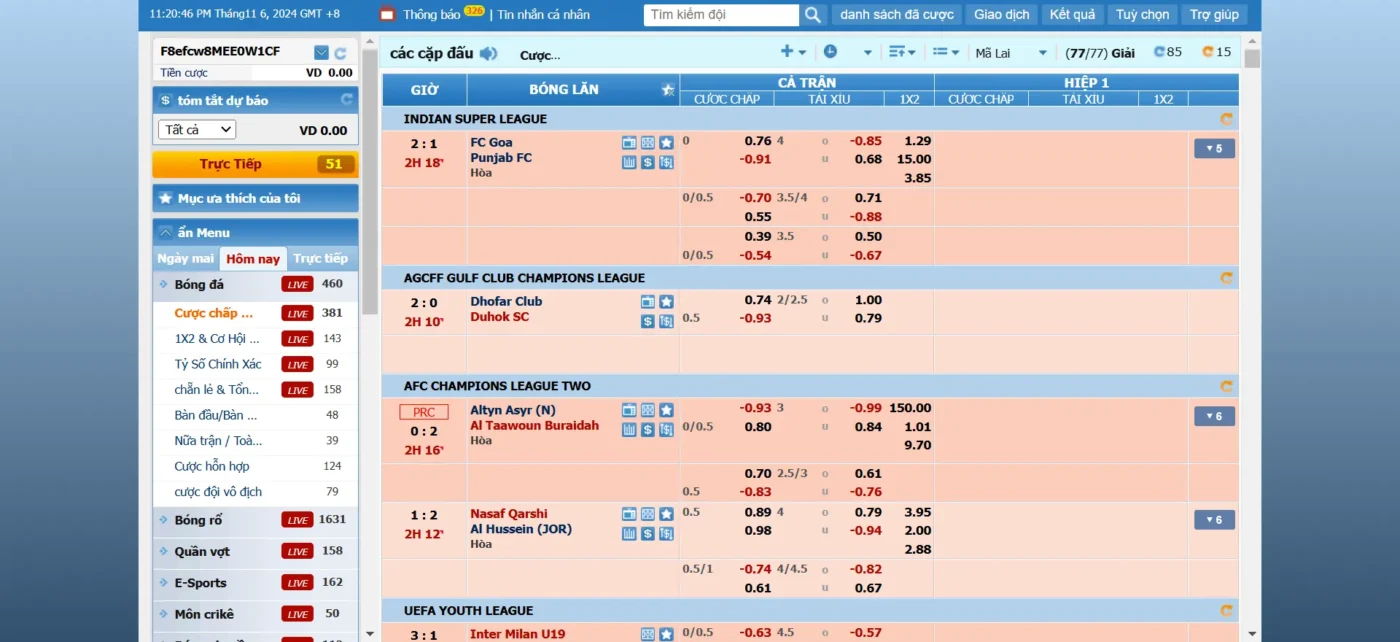This screenshot has width=1400, height=642.
Task: Refresh the Indian Super League odds
Action: [1226, 119]
